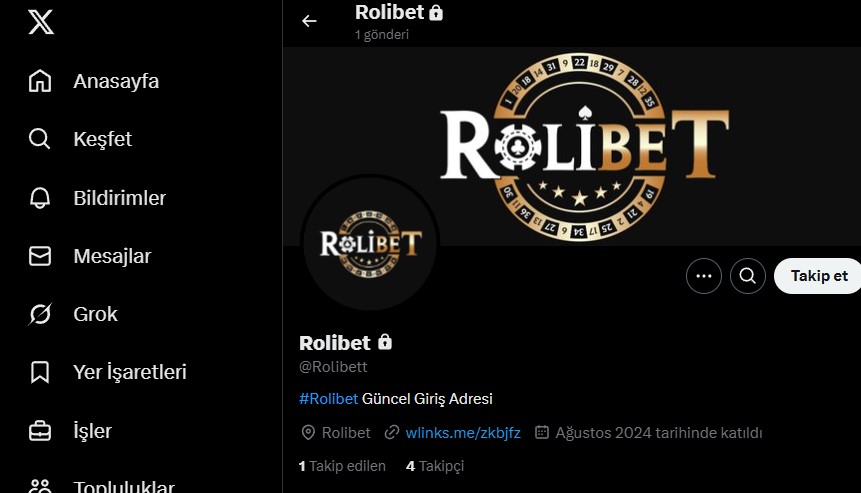
Task: Open Mesajlar envelope icon
Action: pyautogui.click(x=40, y=256)
